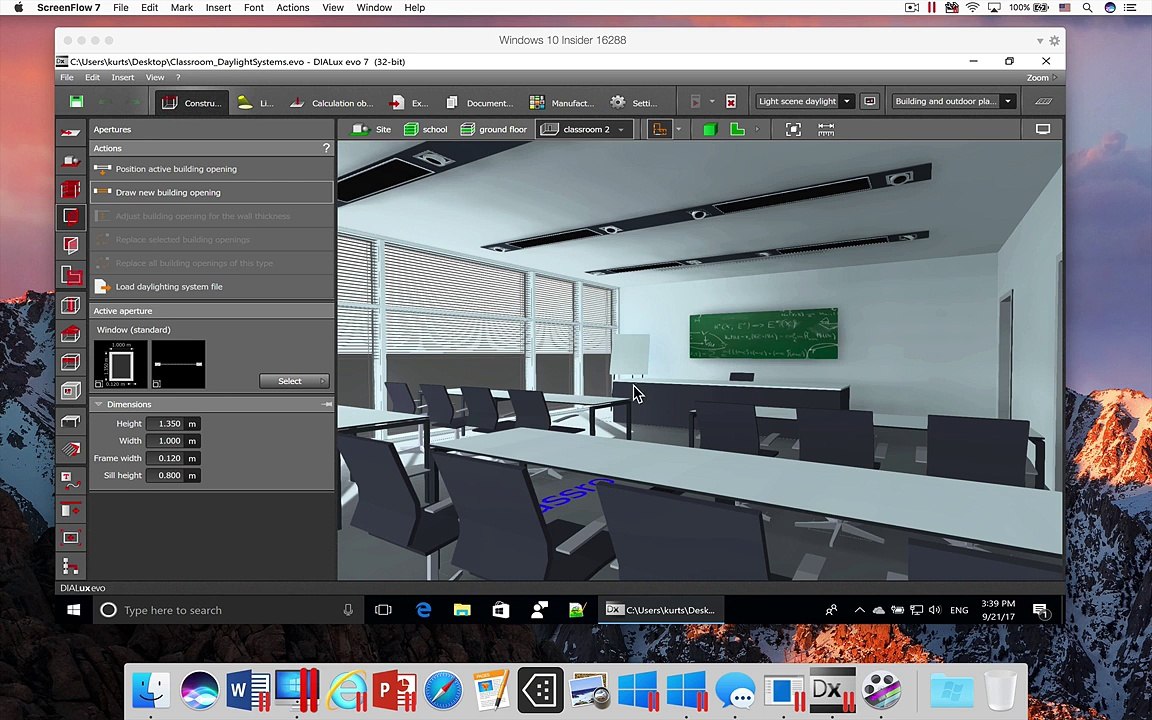Expand the classroom 2 room dropdown
The width and height of the screenshot is (1152, 720).
[621, 130]
